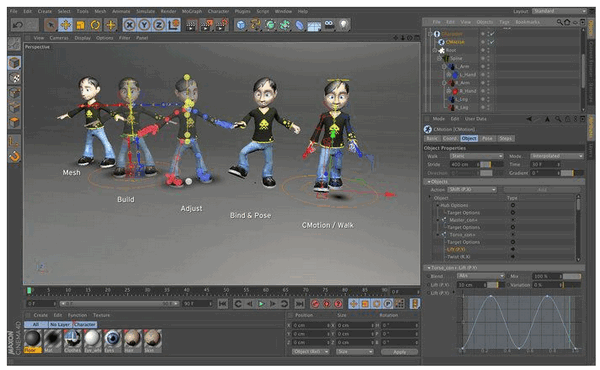Add a Light object
The width and height of the screenshot is (600, 370).
click(344, 25)
